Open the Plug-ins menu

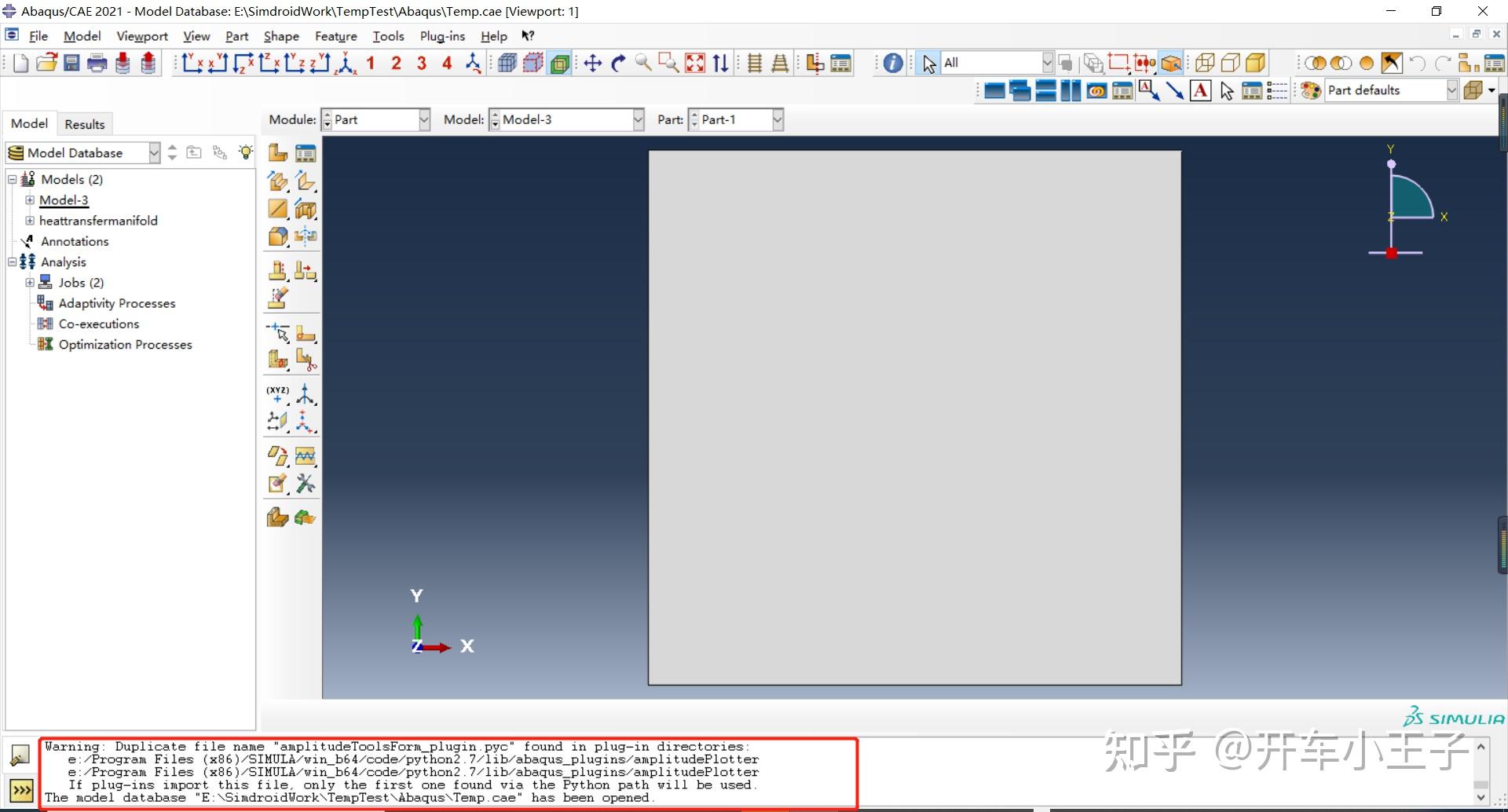pyautogui.click(x=442, y=36)
